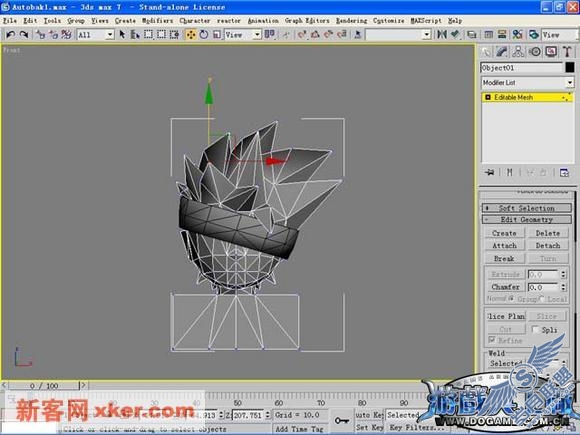Click the Undo arrow icon
The image size is (580, 435).
tap(11, 34)
